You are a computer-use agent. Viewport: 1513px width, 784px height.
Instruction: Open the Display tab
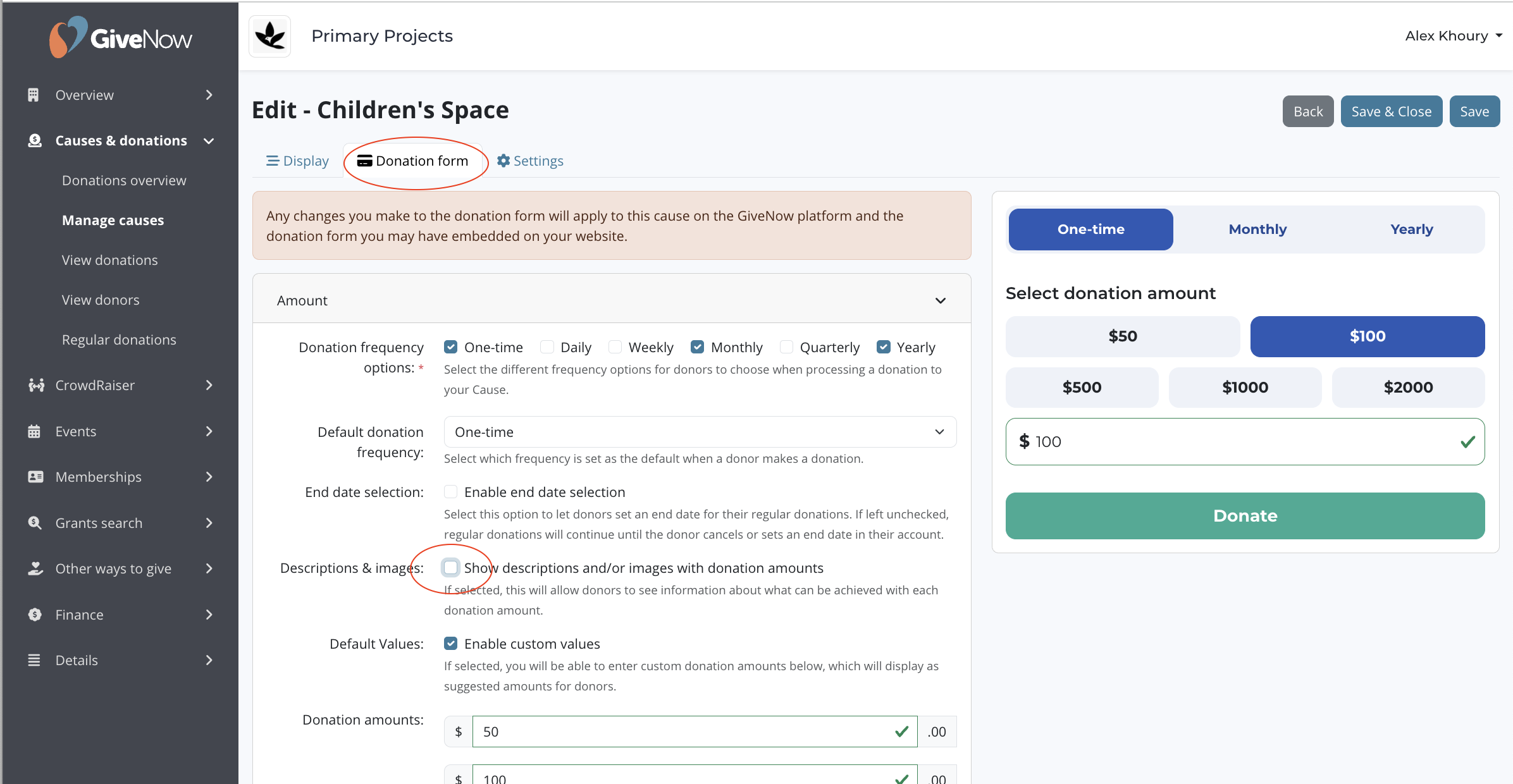[298, 161]
